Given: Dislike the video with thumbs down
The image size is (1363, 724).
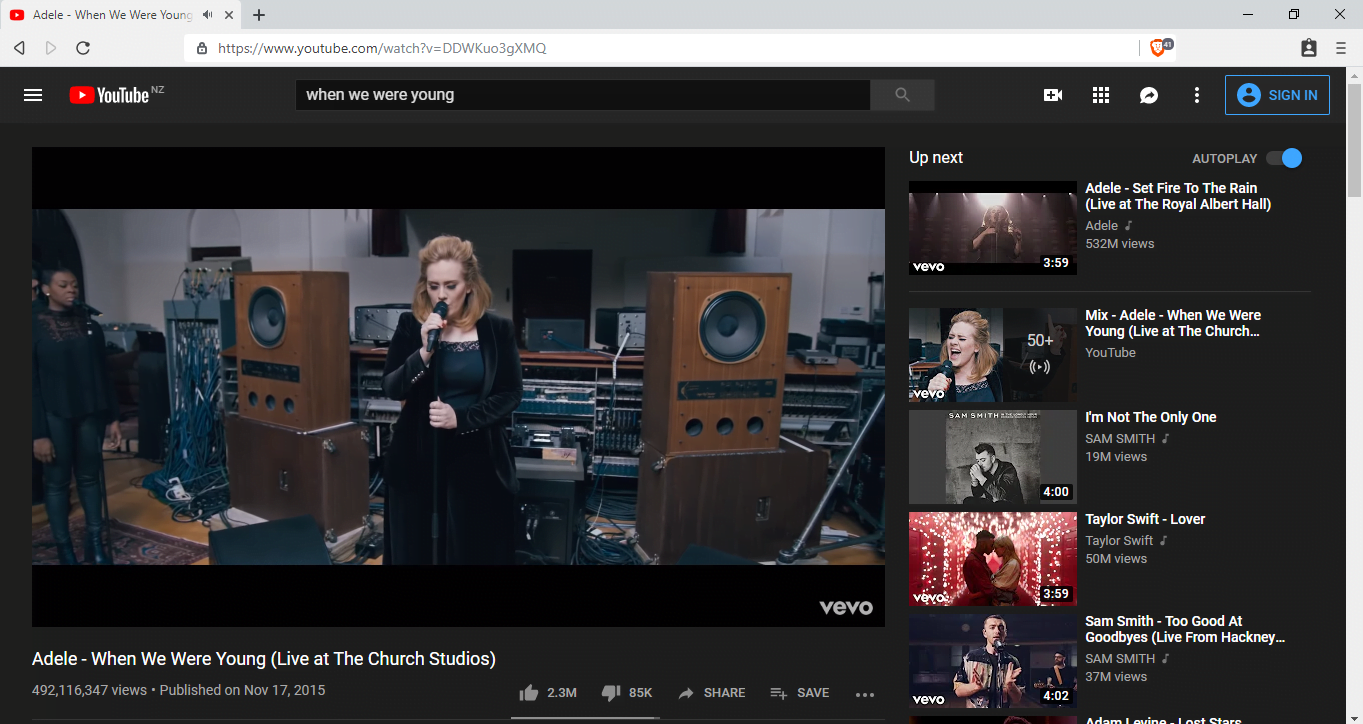Looking at the screenshot, I should coord(611,693).
